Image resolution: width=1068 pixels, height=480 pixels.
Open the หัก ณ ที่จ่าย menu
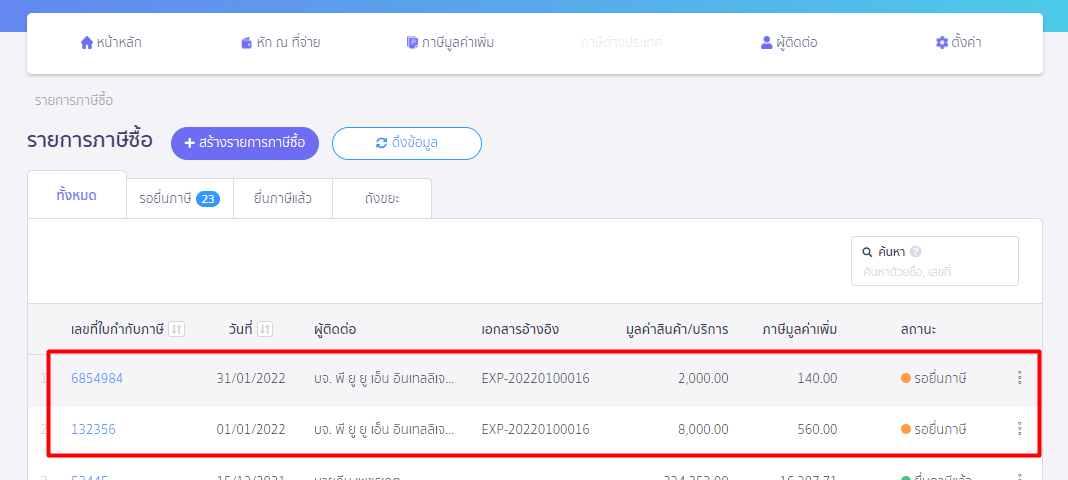pyautogui.click(x=280, y=42)
